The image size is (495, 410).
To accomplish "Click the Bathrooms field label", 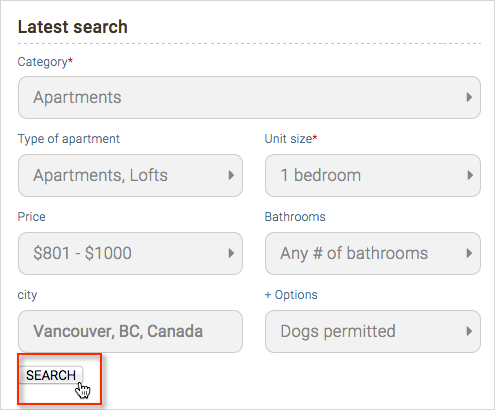I will pos(295,217).
